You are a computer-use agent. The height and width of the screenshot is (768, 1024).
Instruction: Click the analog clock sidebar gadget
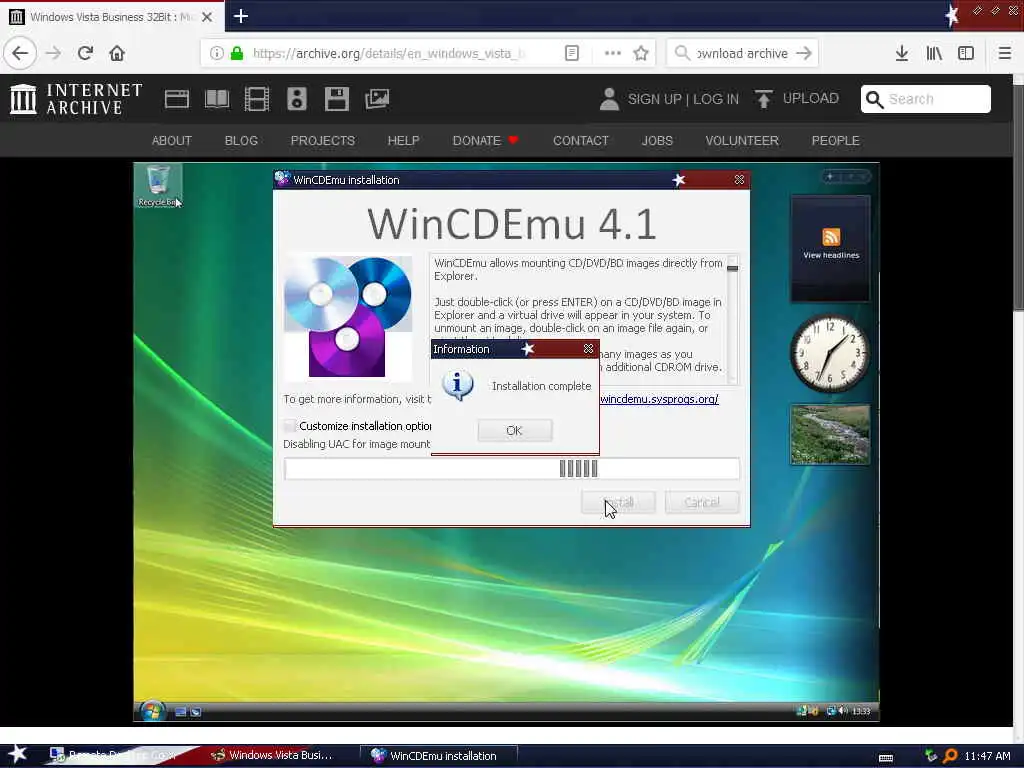pyautogui.click(x=829, y=353)
